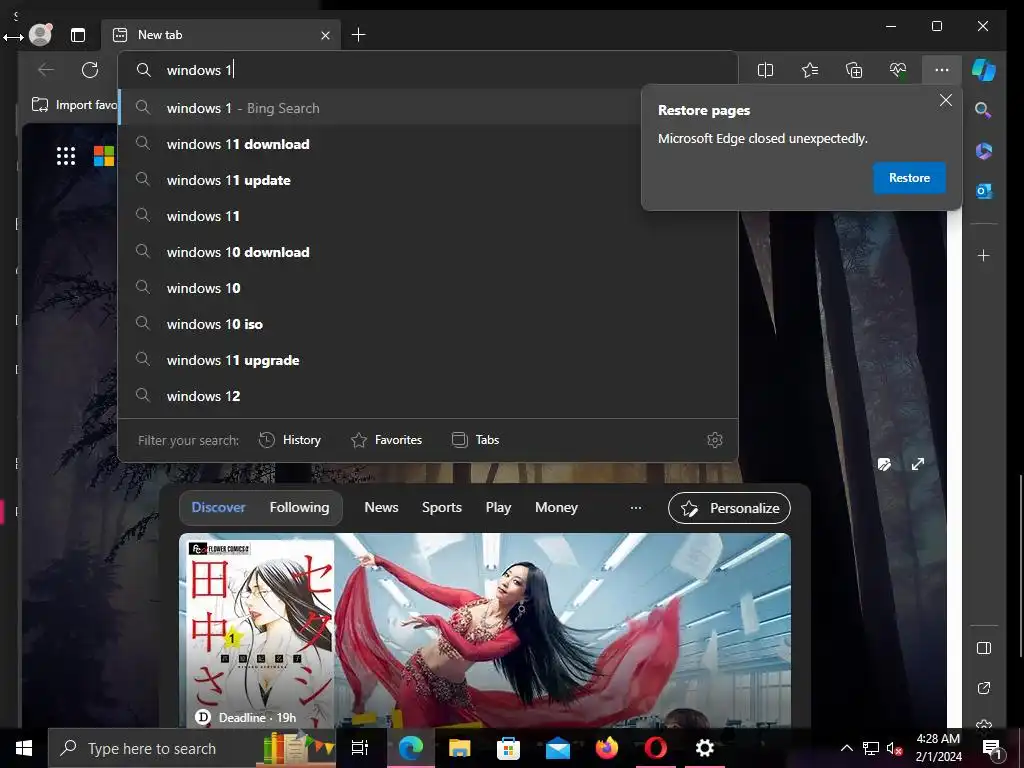This screenshot has width=1024, height=768.
Task: Click the Personalize button
Action: pyautogui.click(x=729, y=508)
